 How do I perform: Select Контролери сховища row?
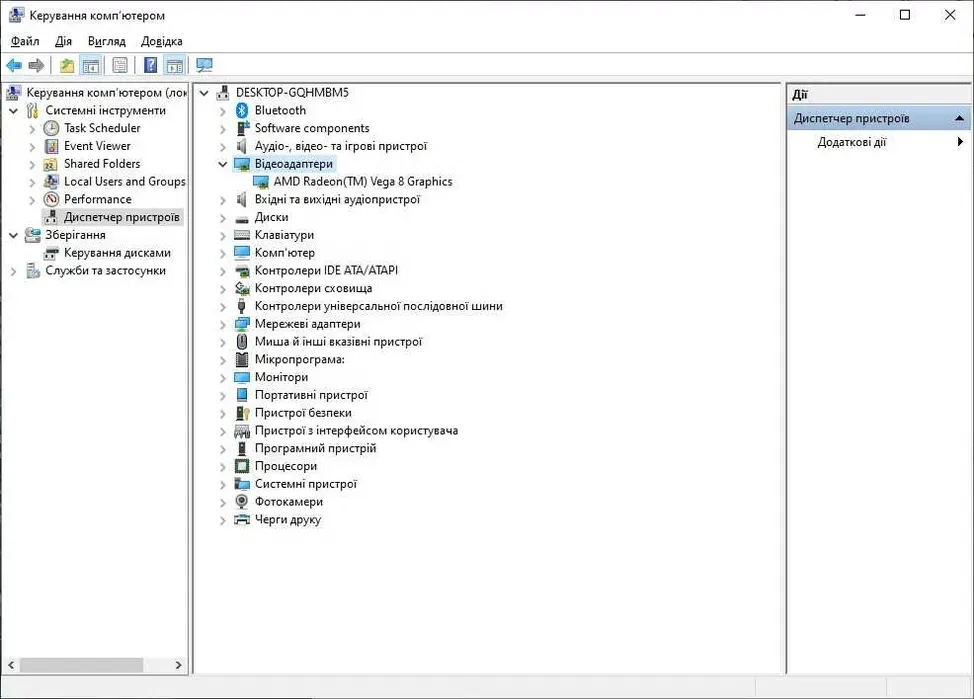tap(313, 288)
